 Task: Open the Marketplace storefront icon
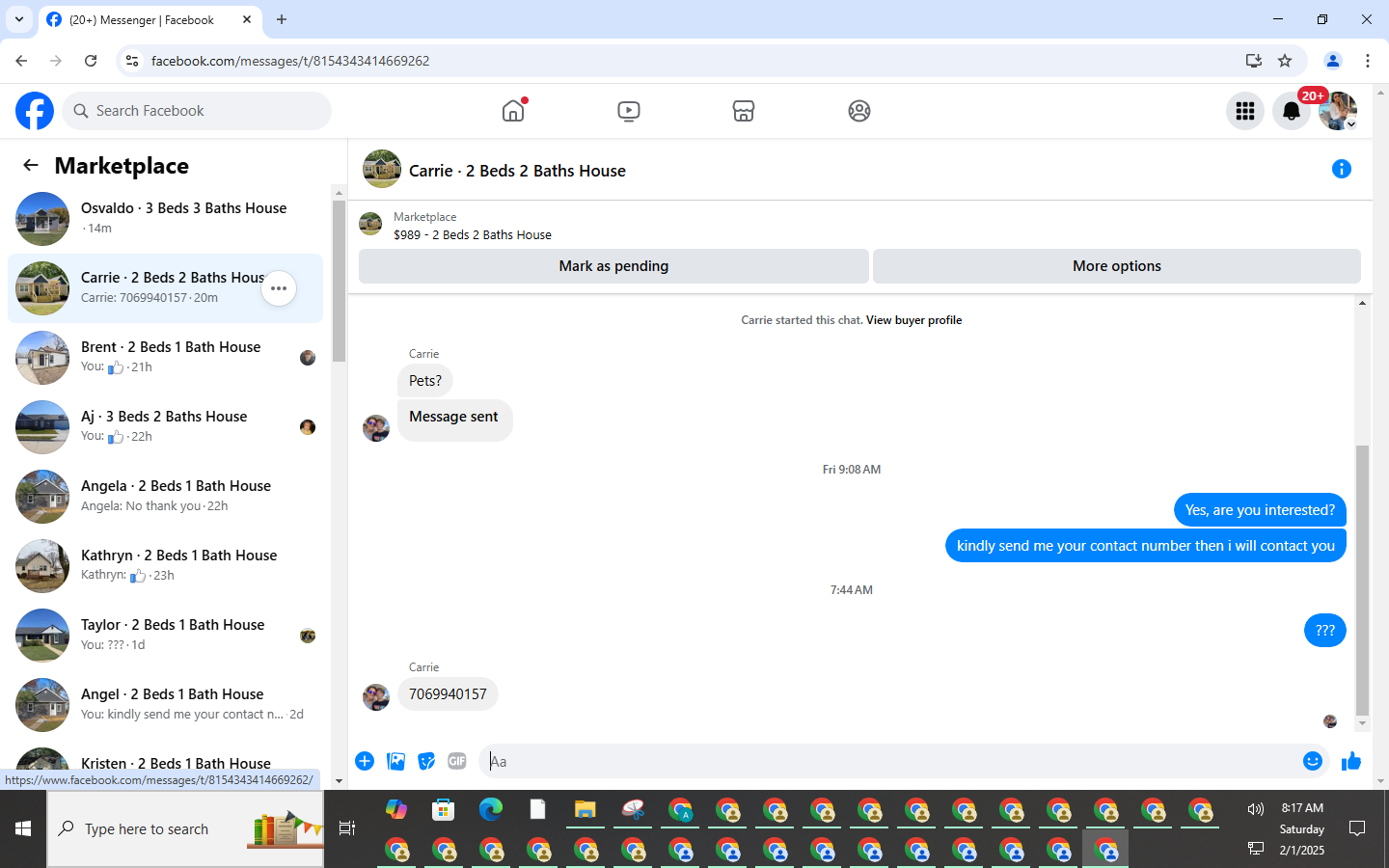[x=743, y=111]
